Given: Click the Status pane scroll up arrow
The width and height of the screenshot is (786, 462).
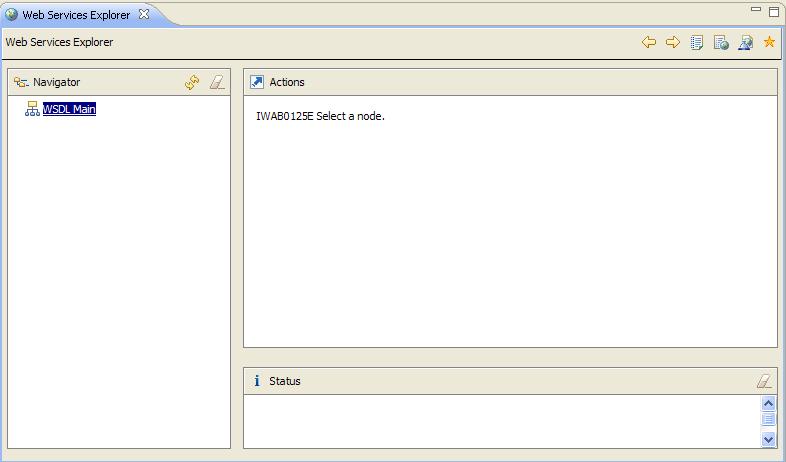Looking at the screenshot, I should (768, 403).
